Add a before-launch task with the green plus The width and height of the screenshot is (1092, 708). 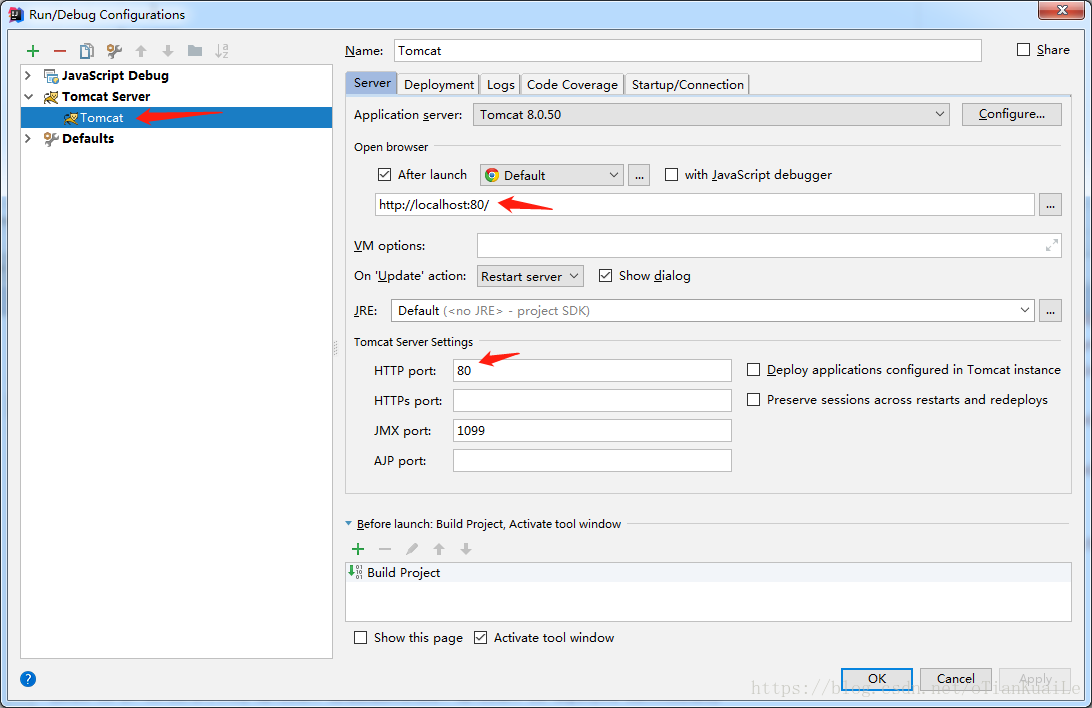[358, 549]
